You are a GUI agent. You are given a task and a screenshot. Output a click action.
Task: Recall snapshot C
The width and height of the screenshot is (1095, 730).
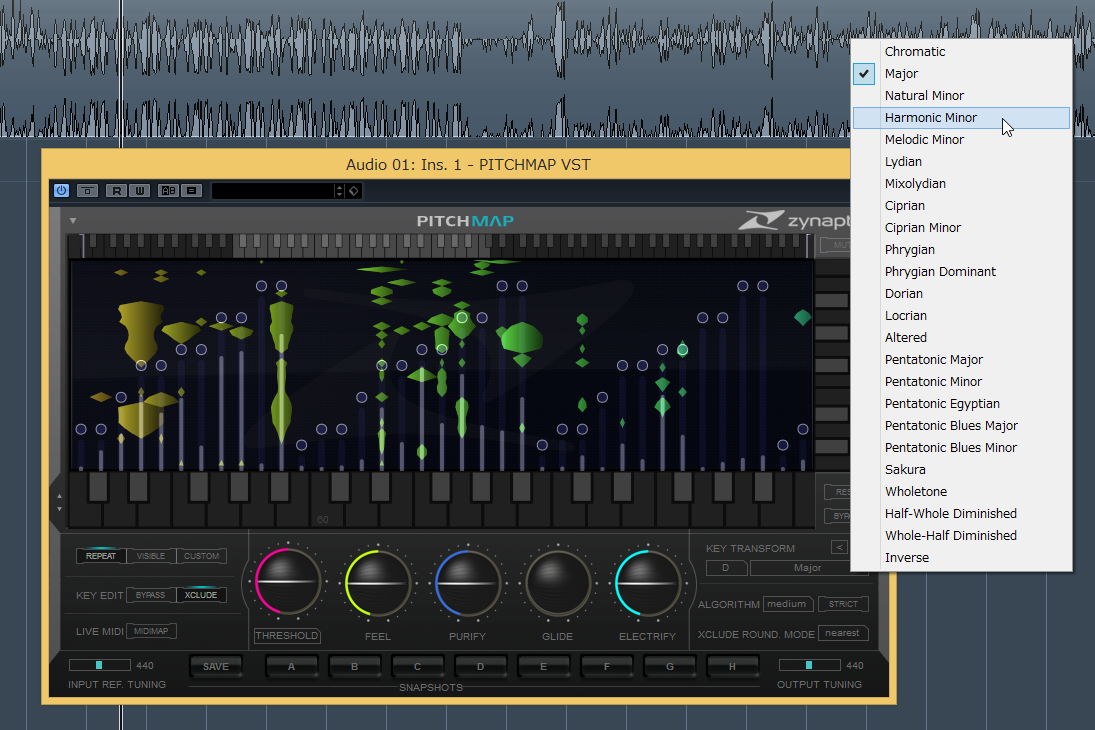coord(417,666)
